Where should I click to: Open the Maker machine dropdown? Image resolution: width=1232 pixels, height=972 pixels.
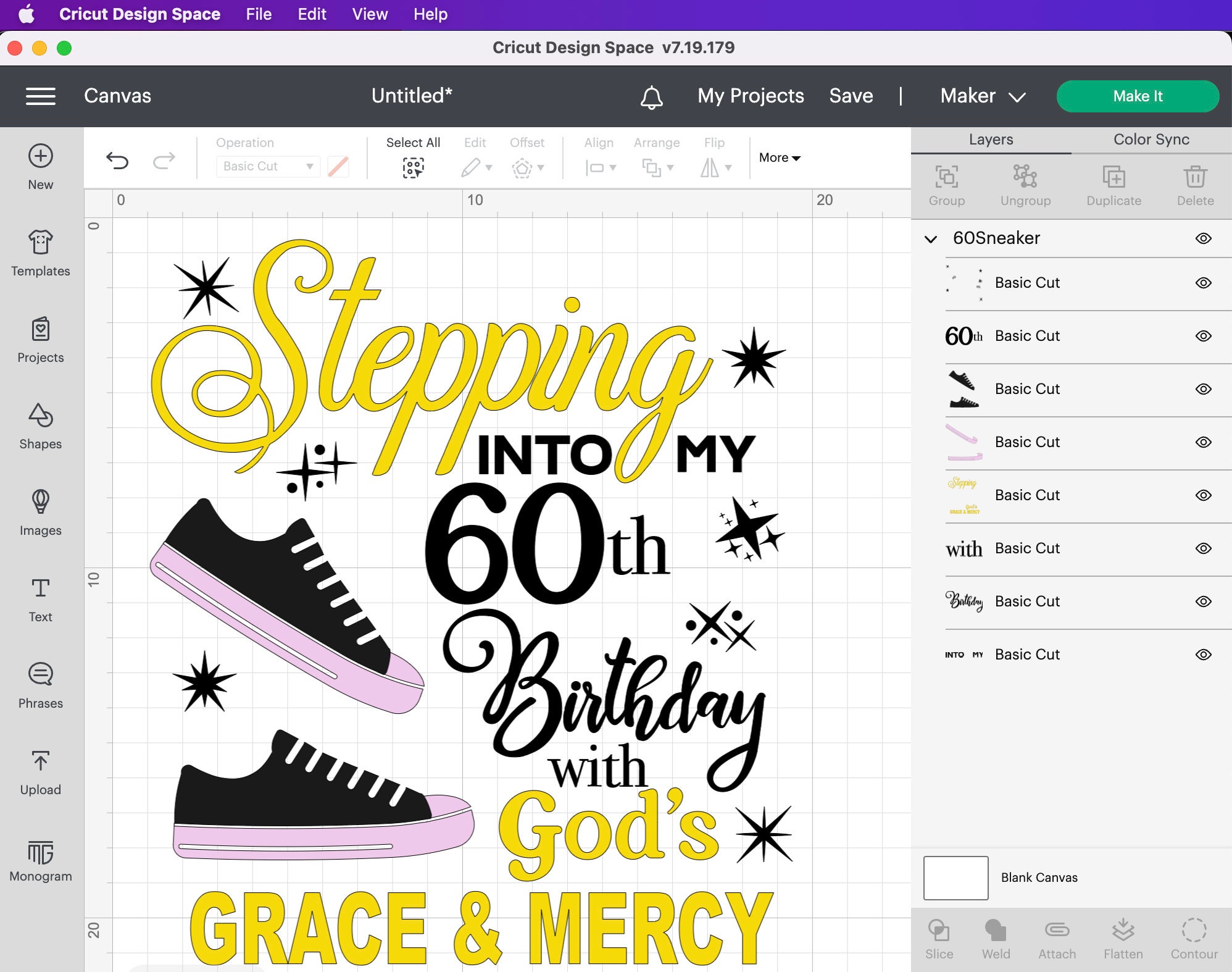pos(981,96)
